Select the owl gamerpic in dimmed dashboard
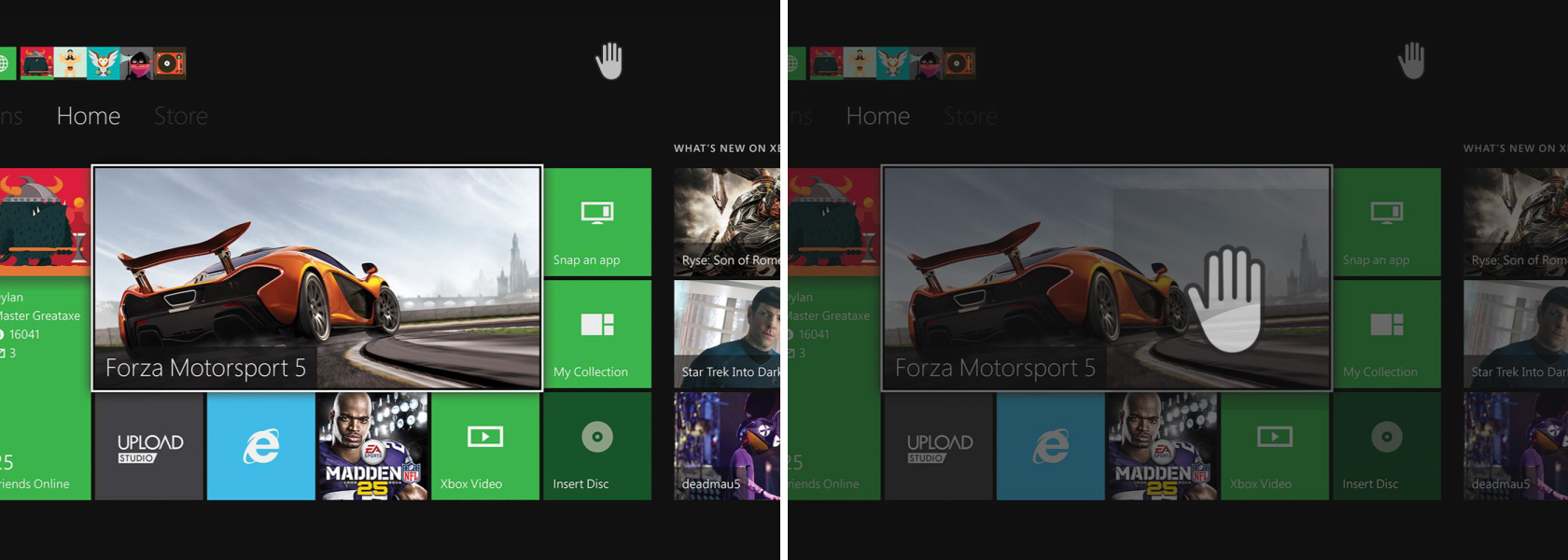Screen dimensions: 1568x560 893,63
